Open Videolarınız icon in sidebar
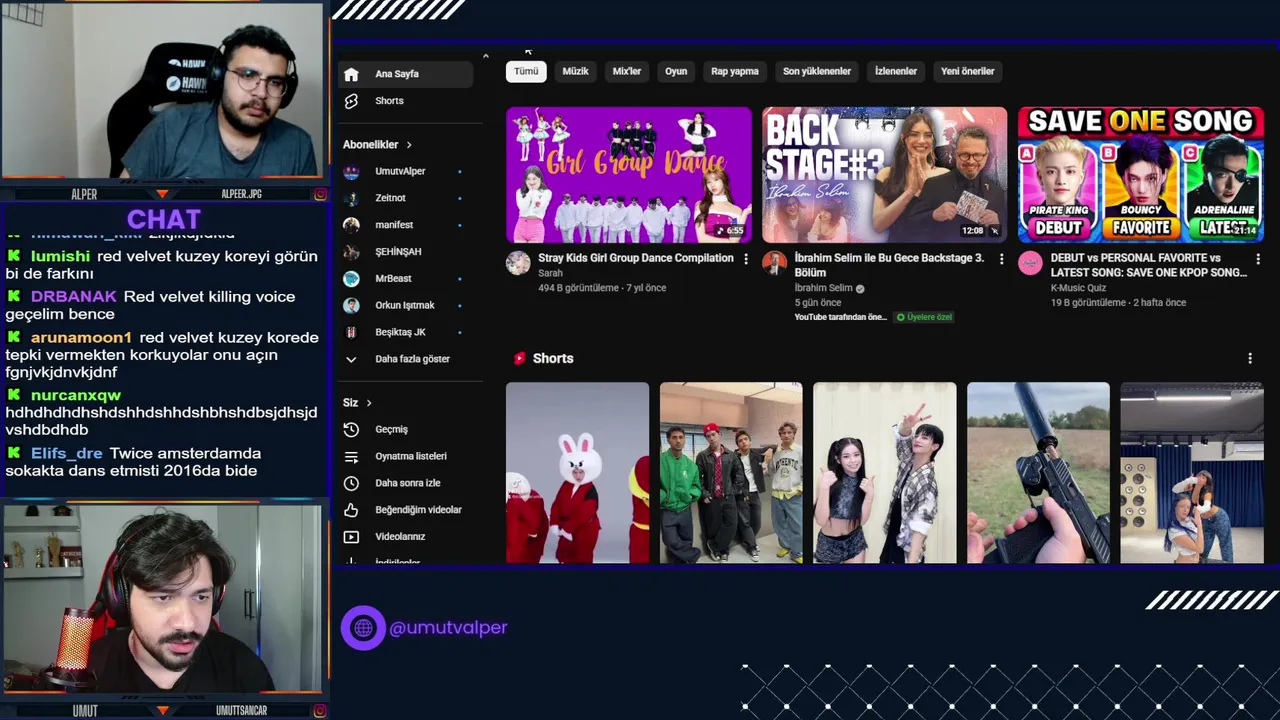 pyautogui.click(x=351, y=537)
